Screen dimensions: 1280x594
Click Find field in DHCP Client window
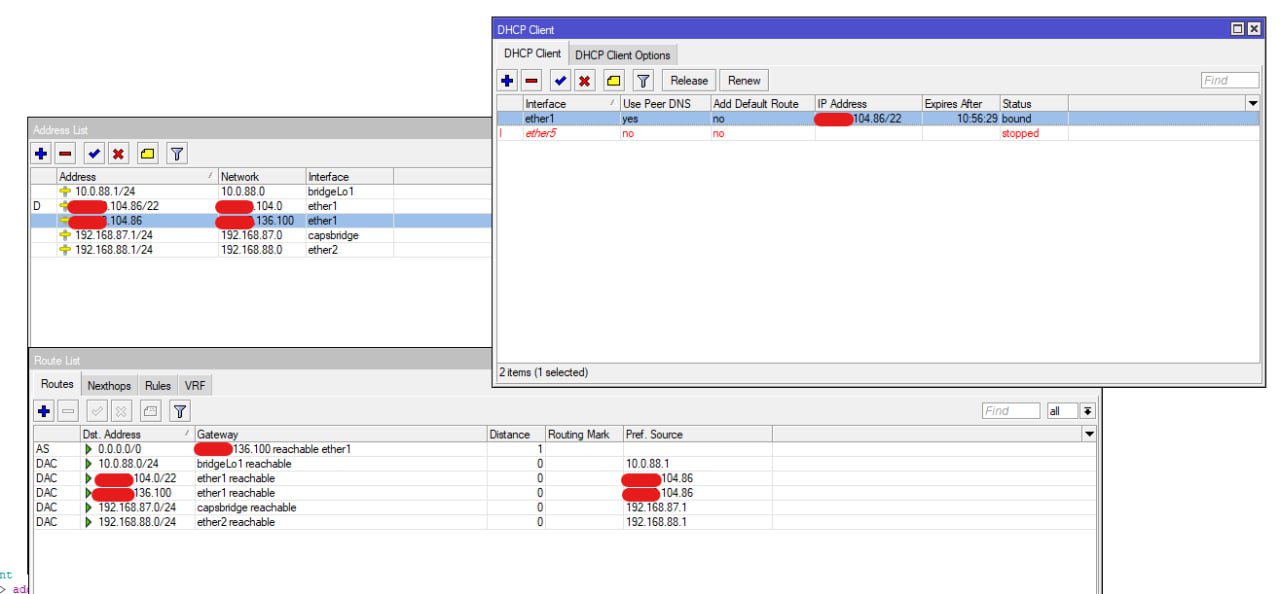pos(1230,81)
